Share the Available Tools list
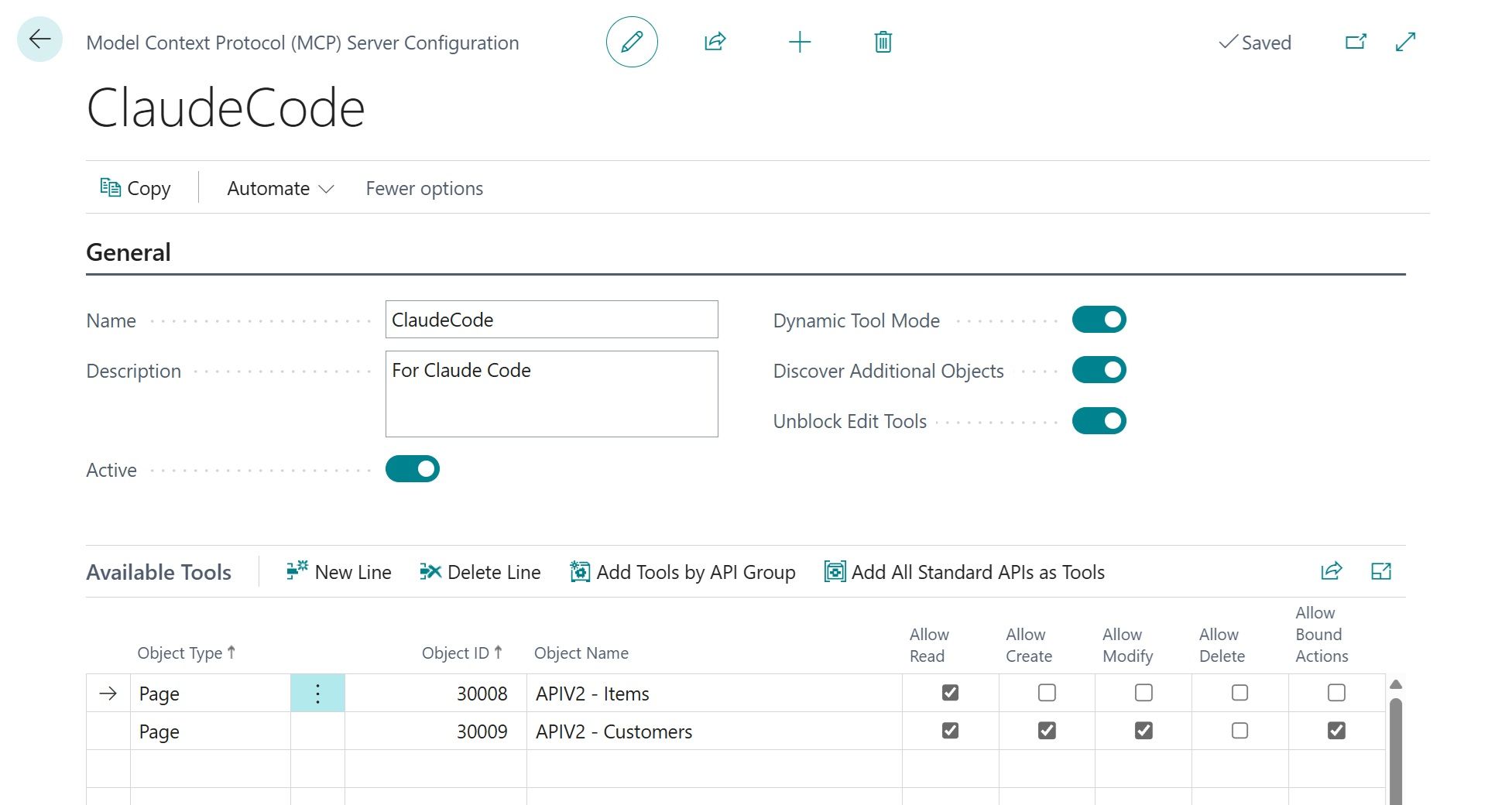Viewport: 1512px width, 805px height. 1331,571
